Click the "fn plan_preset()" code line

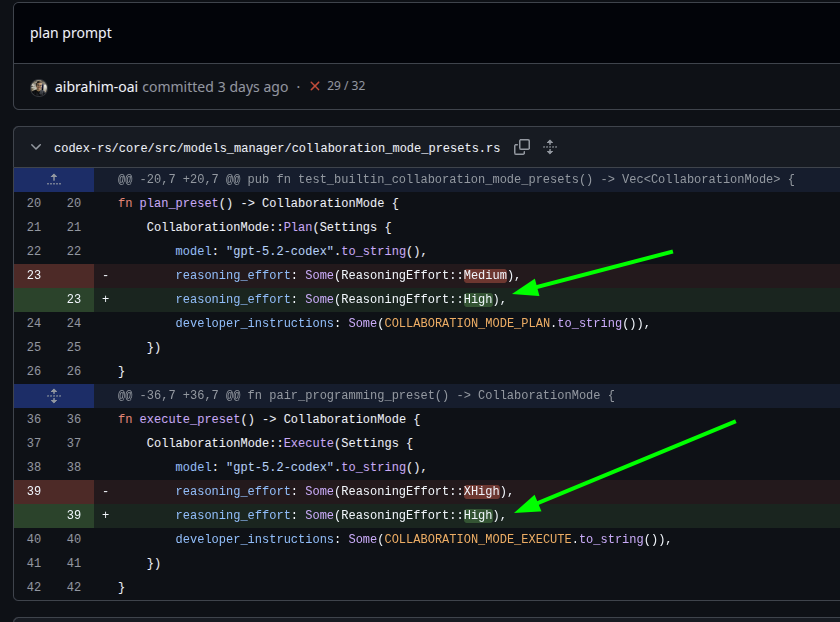pos(258,204)
